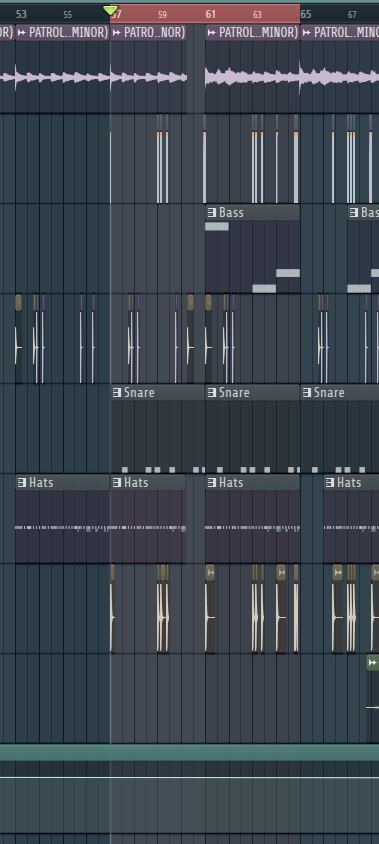Select the Hats clip title at bar 61

tap(231, 482)
